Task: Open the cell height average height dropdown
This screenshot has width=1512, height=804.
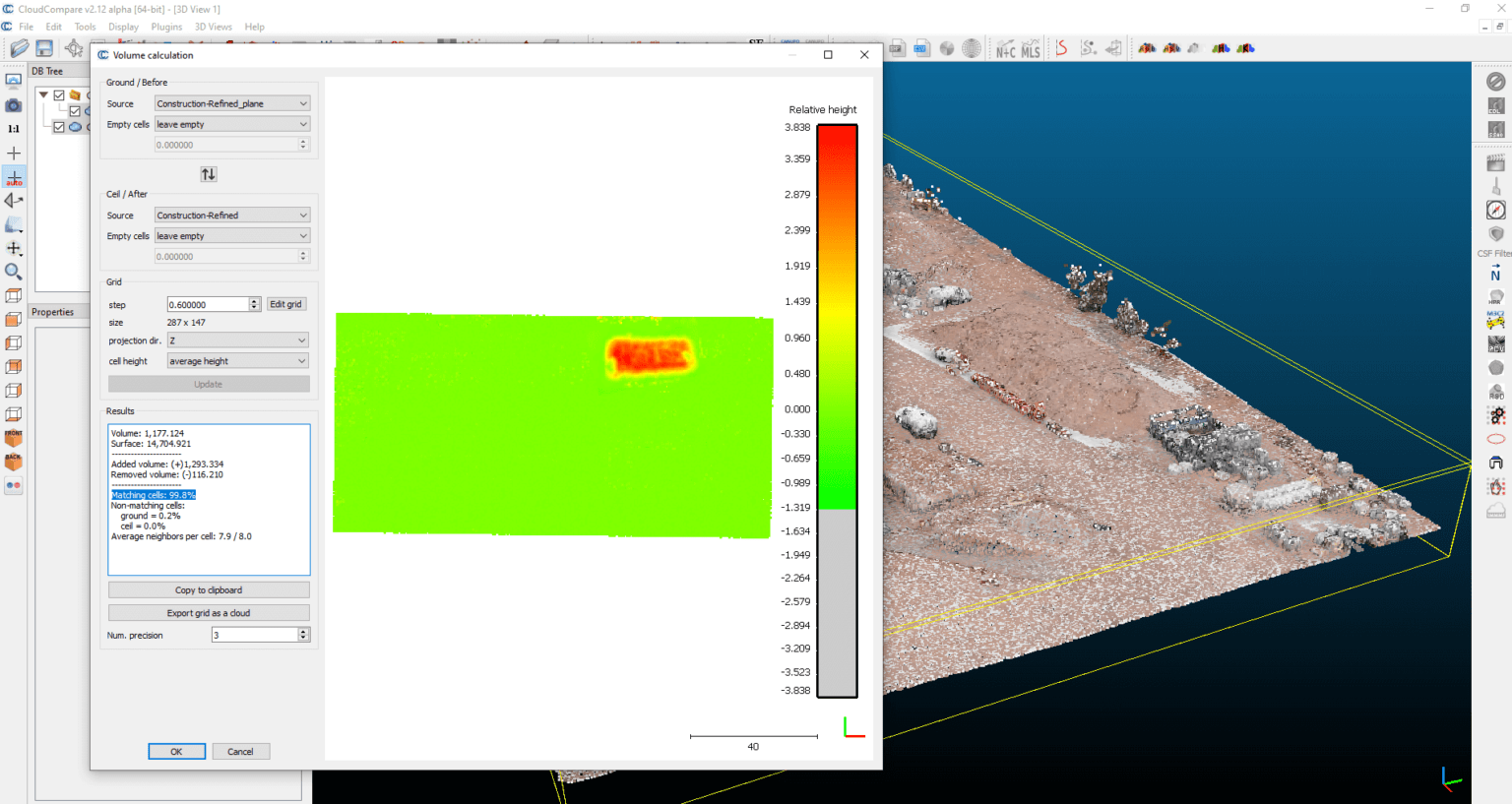Action: 237,361
